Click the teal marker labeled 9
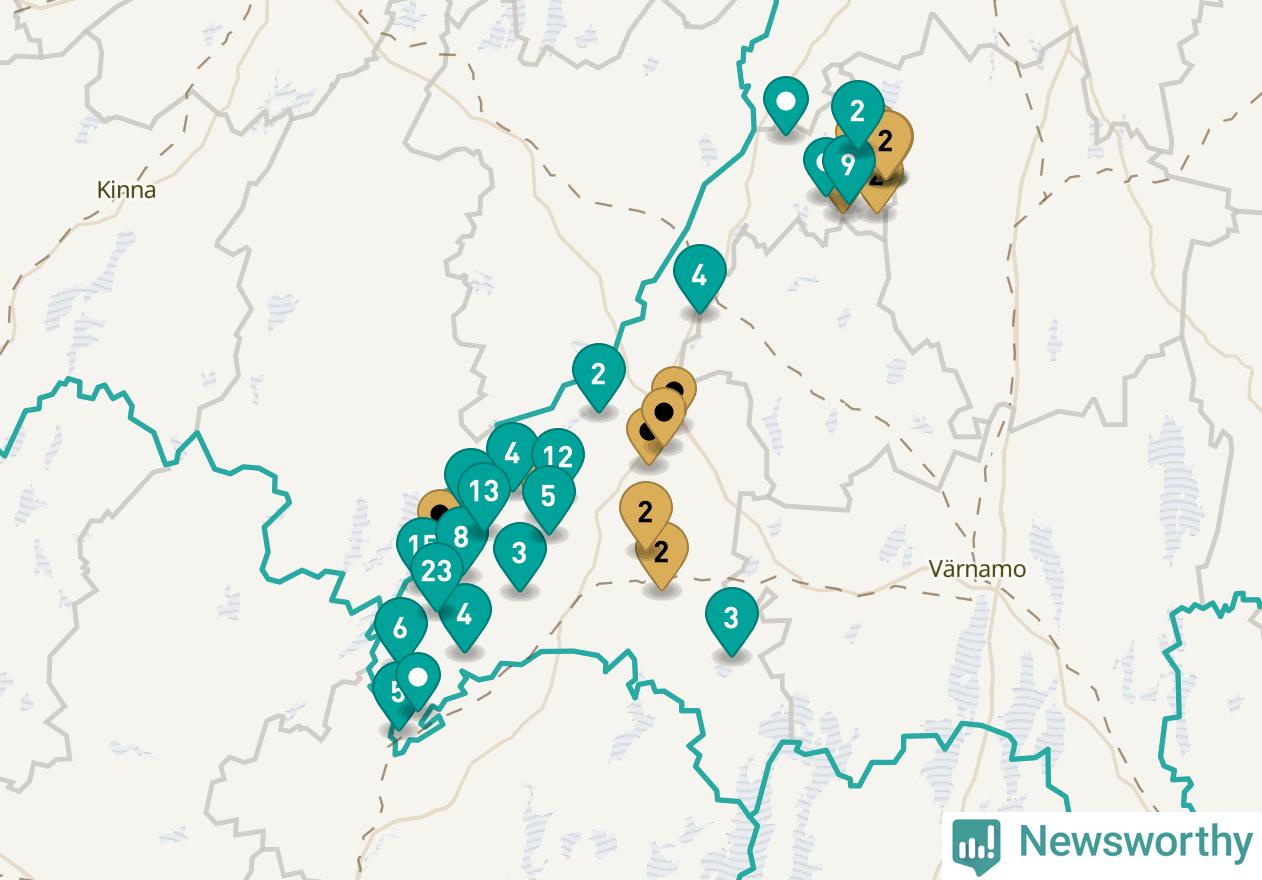Viewport: 1262px width, 880px height. 848,165
